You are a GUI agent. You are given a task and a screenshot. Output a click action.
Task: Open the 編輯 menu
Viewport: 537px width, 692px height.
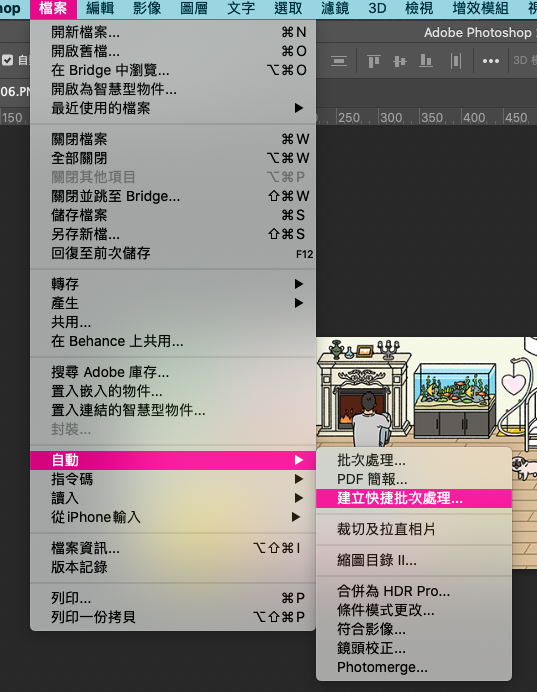tap(100, 8)
